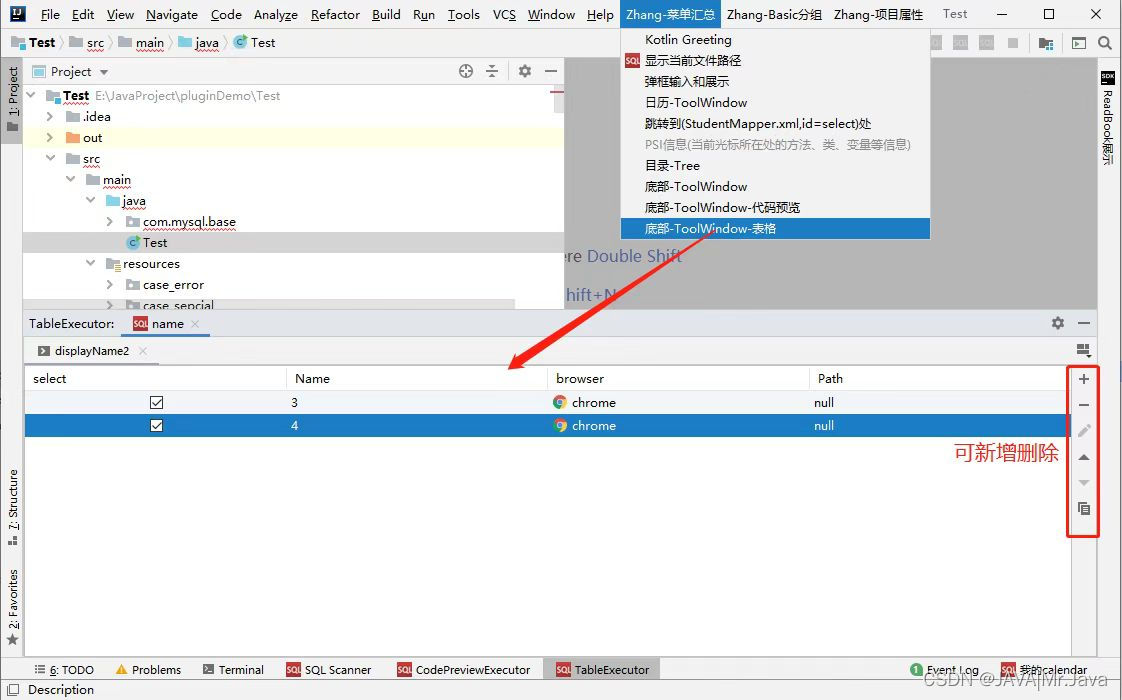The height and width of the screenshot is (700, 1122).
Task: Open the ReadBook side tool window
Action: tap(1108, 117)
